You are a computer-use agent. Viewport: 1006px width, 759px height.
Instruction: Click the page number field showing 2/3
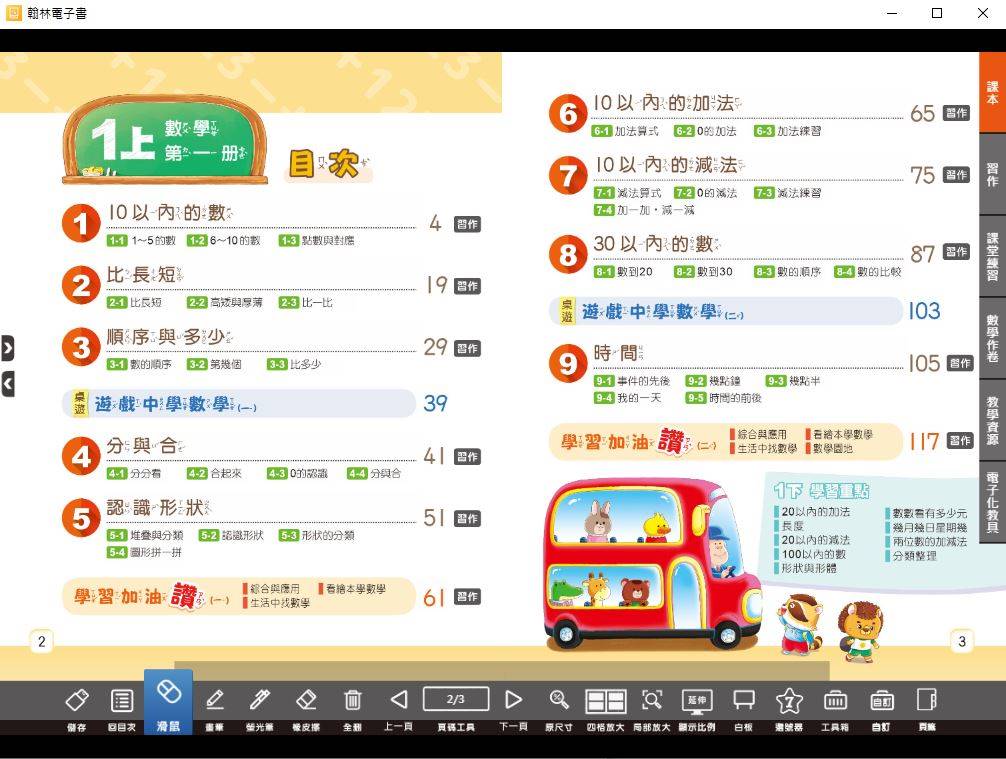click(456, 699)
